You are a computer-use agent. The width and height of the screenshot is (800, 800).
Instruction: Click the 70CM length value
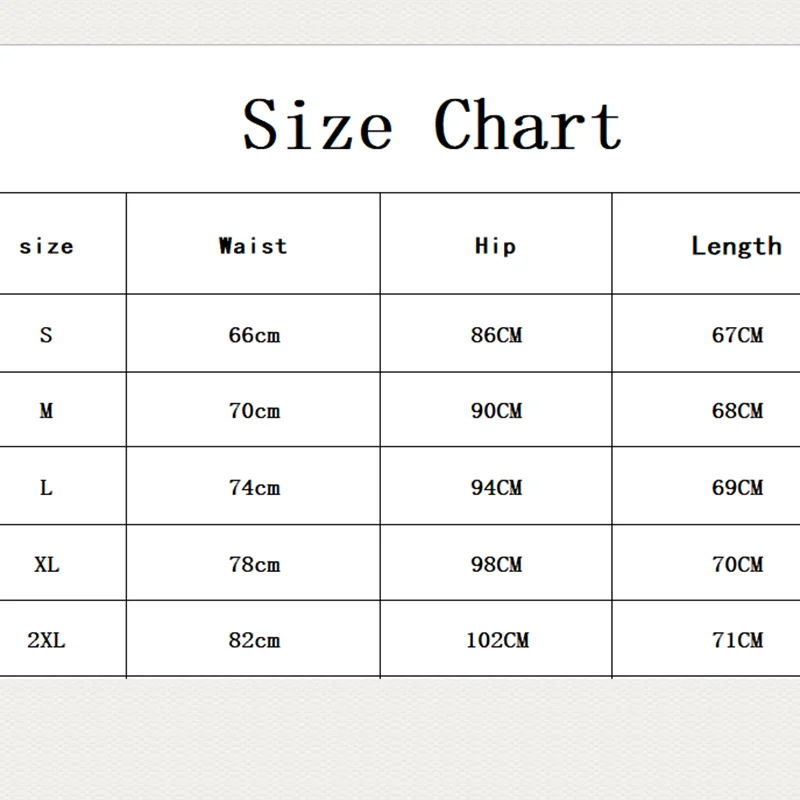[737, 564]
